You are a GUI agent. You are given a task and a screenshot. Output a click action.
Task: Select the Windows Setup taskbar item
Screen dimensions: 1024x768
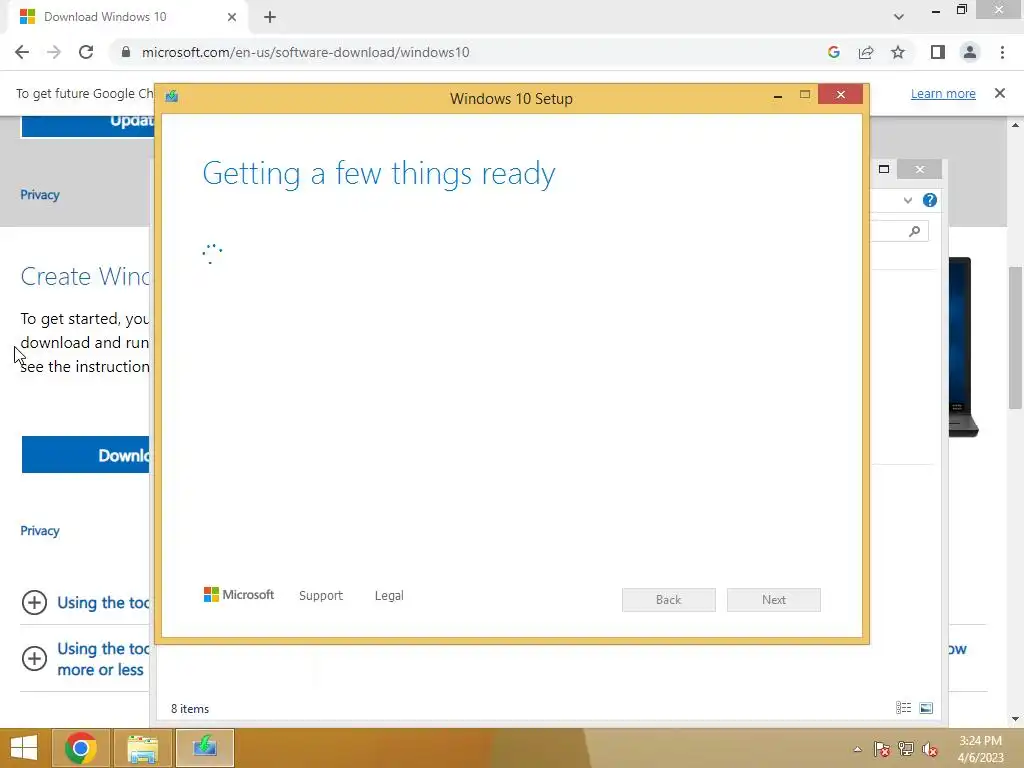coord(204,748)
